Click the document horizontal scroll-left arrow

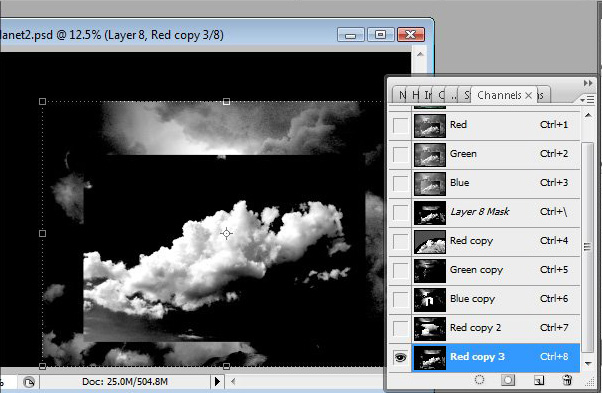click(233, 381)
